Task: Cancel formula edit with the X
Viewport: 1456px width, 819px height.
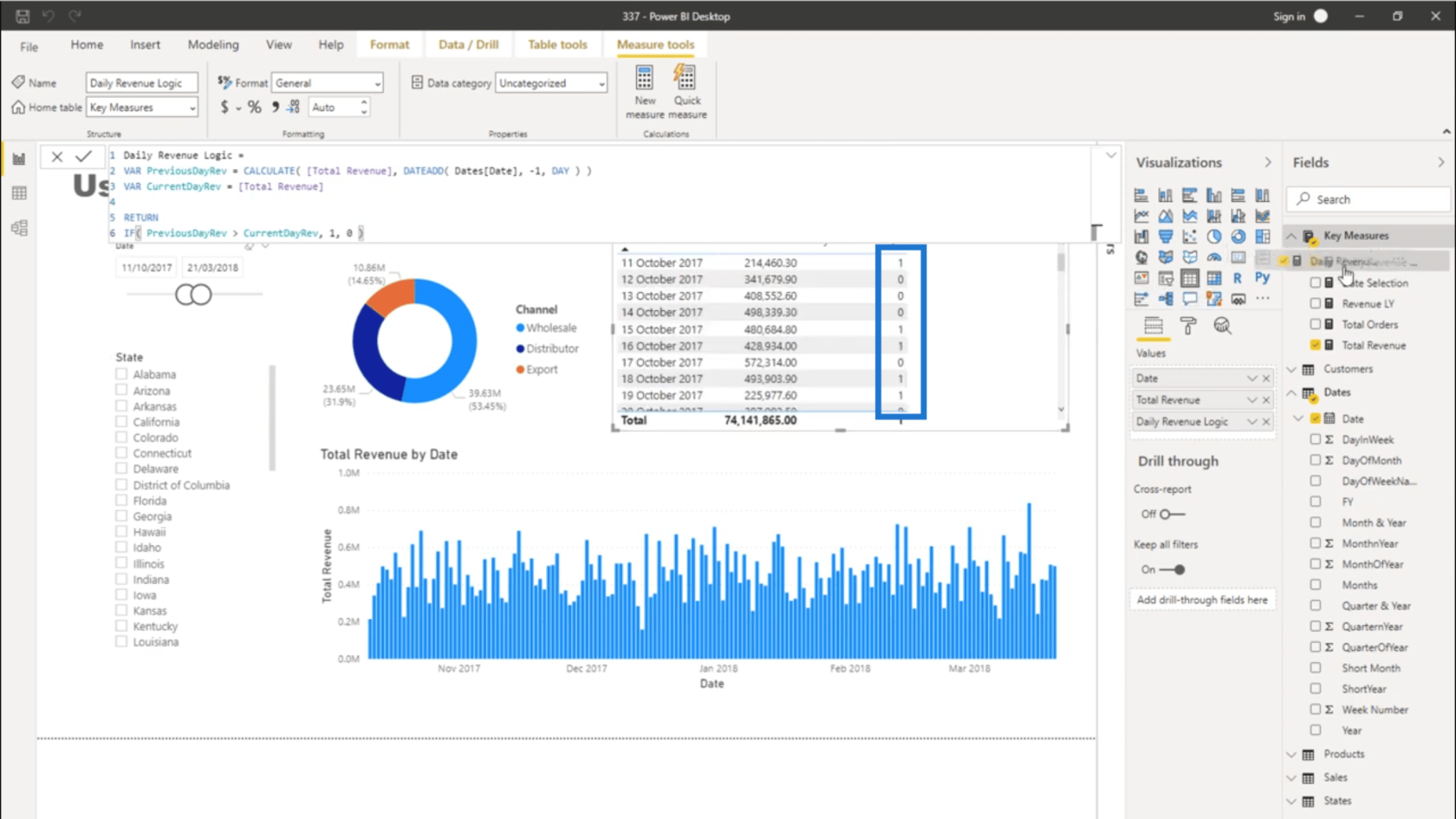Action: pos(57,157)
